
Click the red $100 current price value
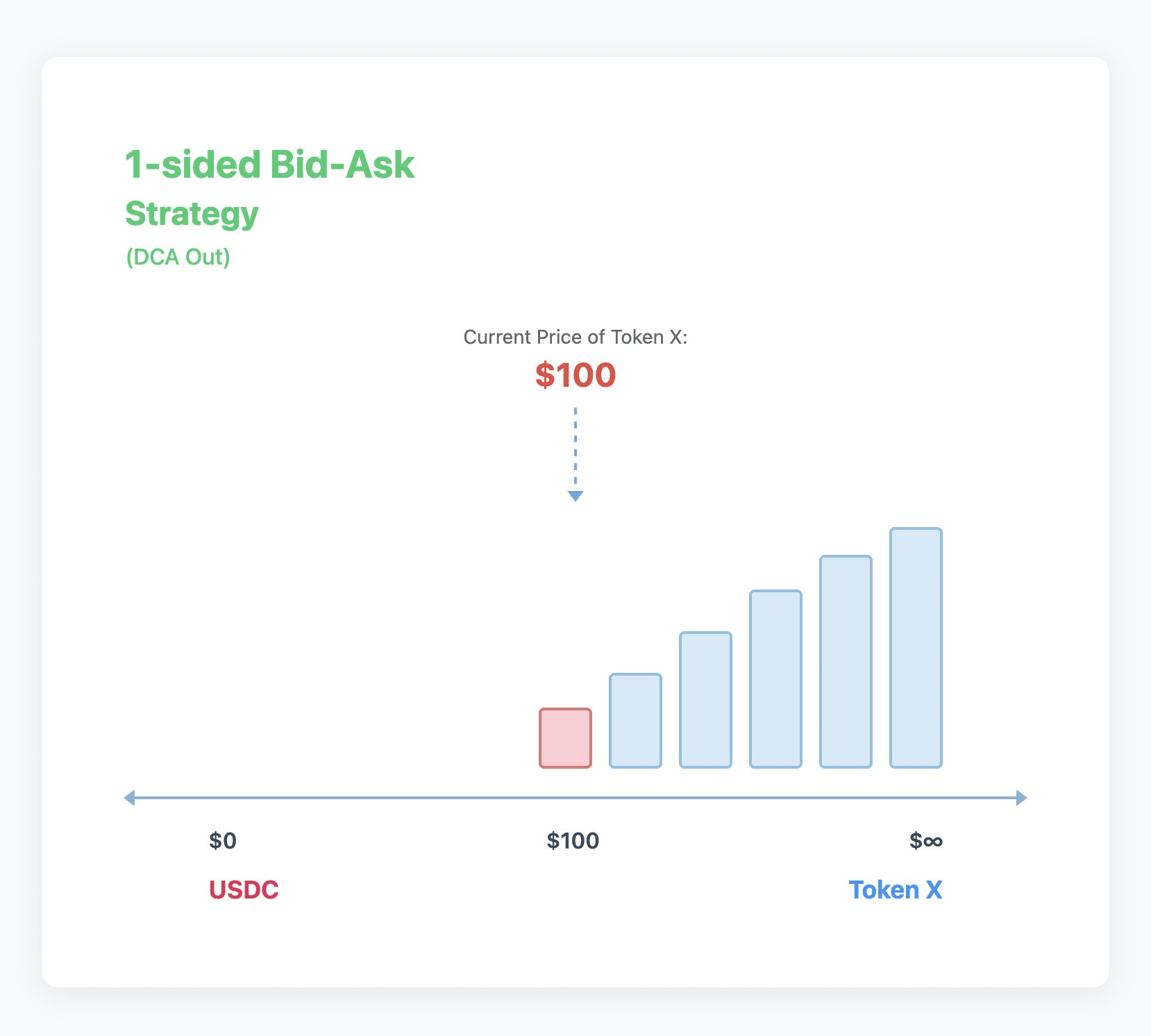coord(575,375)
